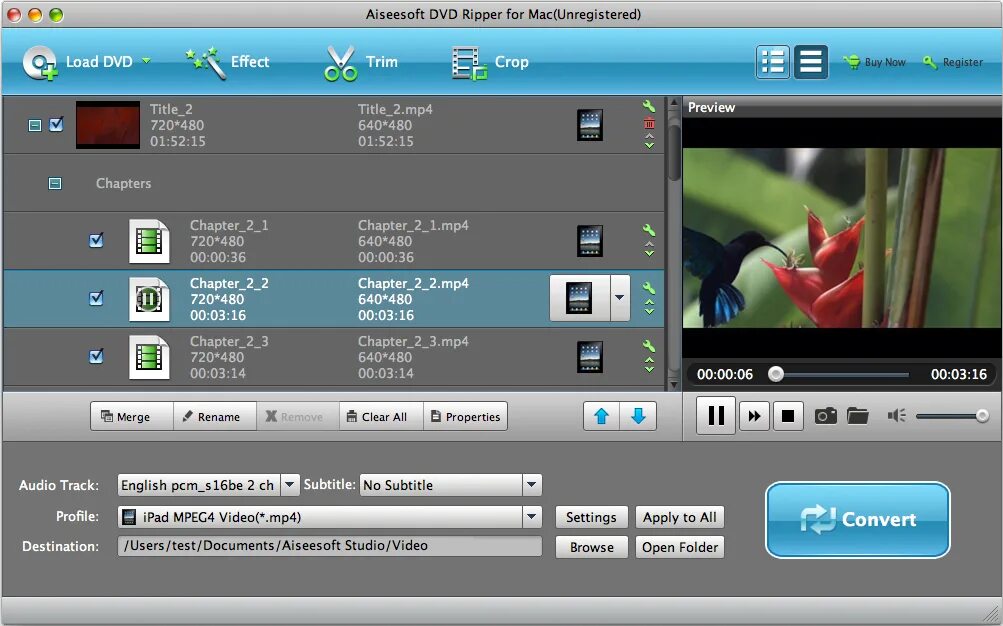Click the preview seek bar knob
This screenshot has width=1003, height=626.
[x=776, y=374]
